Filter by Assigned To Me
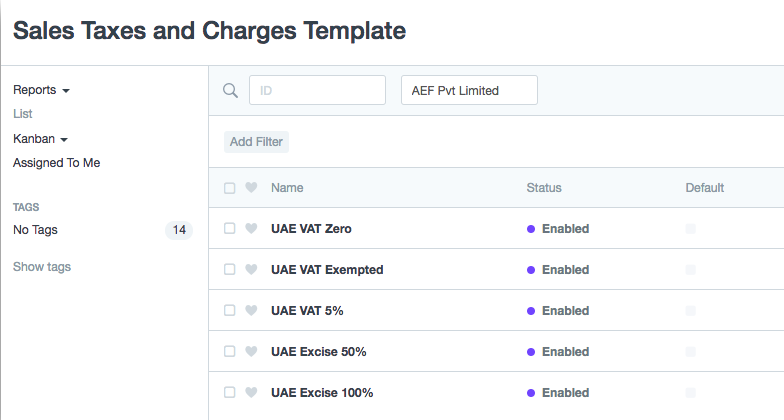The height and width of the screenshot is (420, 784). click(56, 163)
